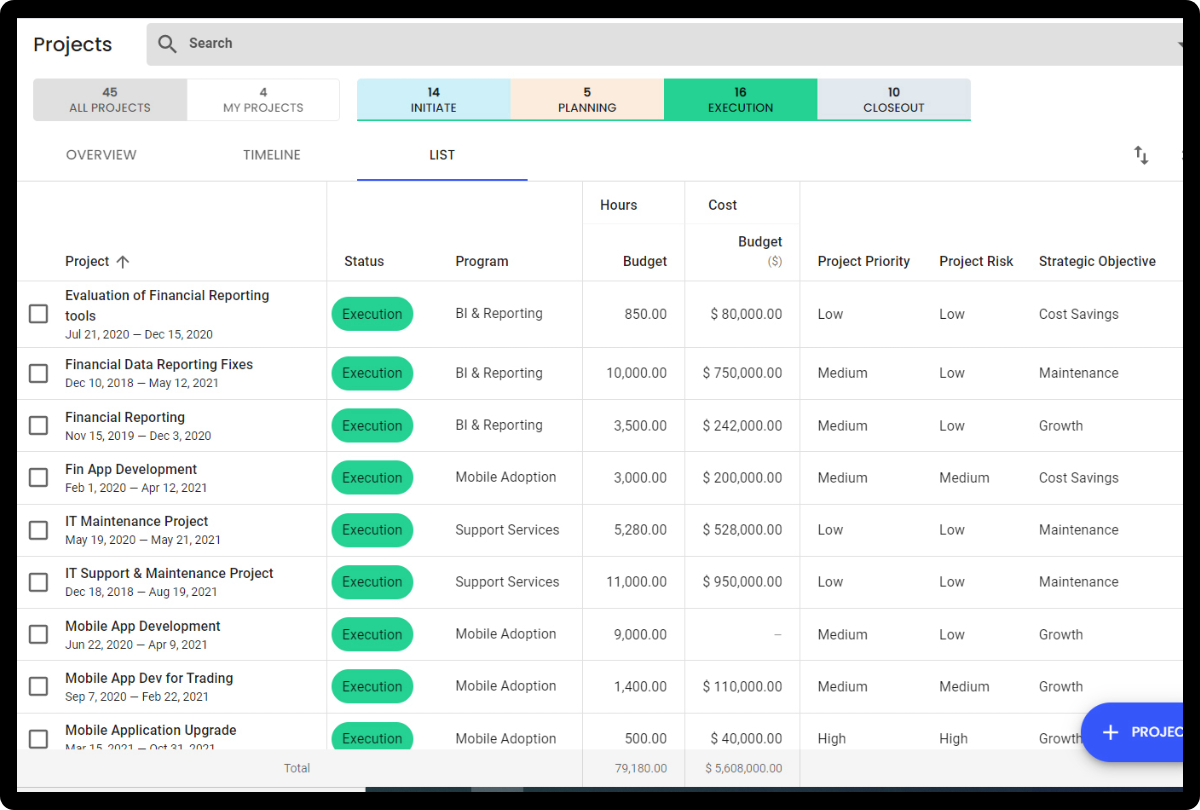Click Mobile Adoption in Fin App Development row
The width and height of the screenshot is (1200, 810).
tap(506, 477)
